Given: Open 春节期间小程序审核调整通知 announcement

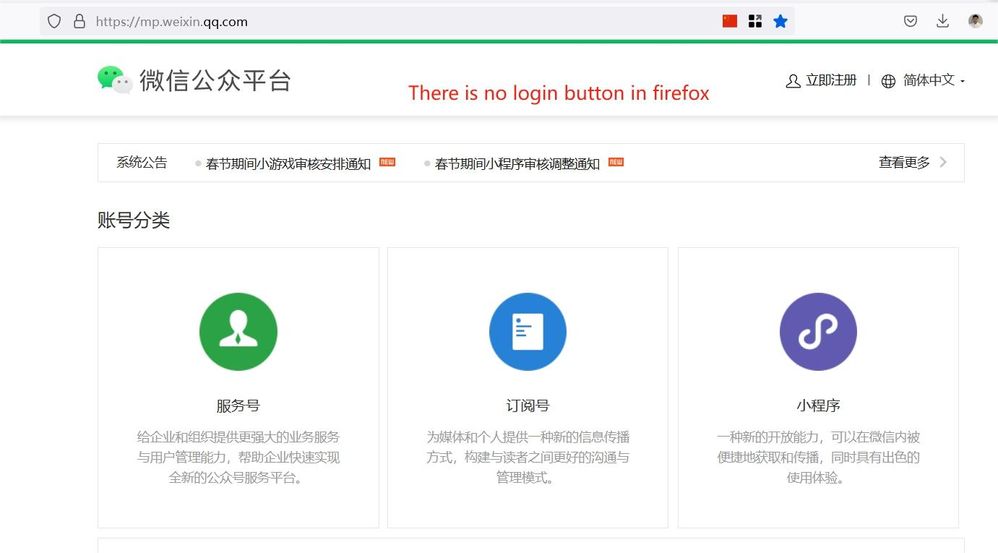Looking at the screenshot, I should pyautogui.click(x=517, y=164).
